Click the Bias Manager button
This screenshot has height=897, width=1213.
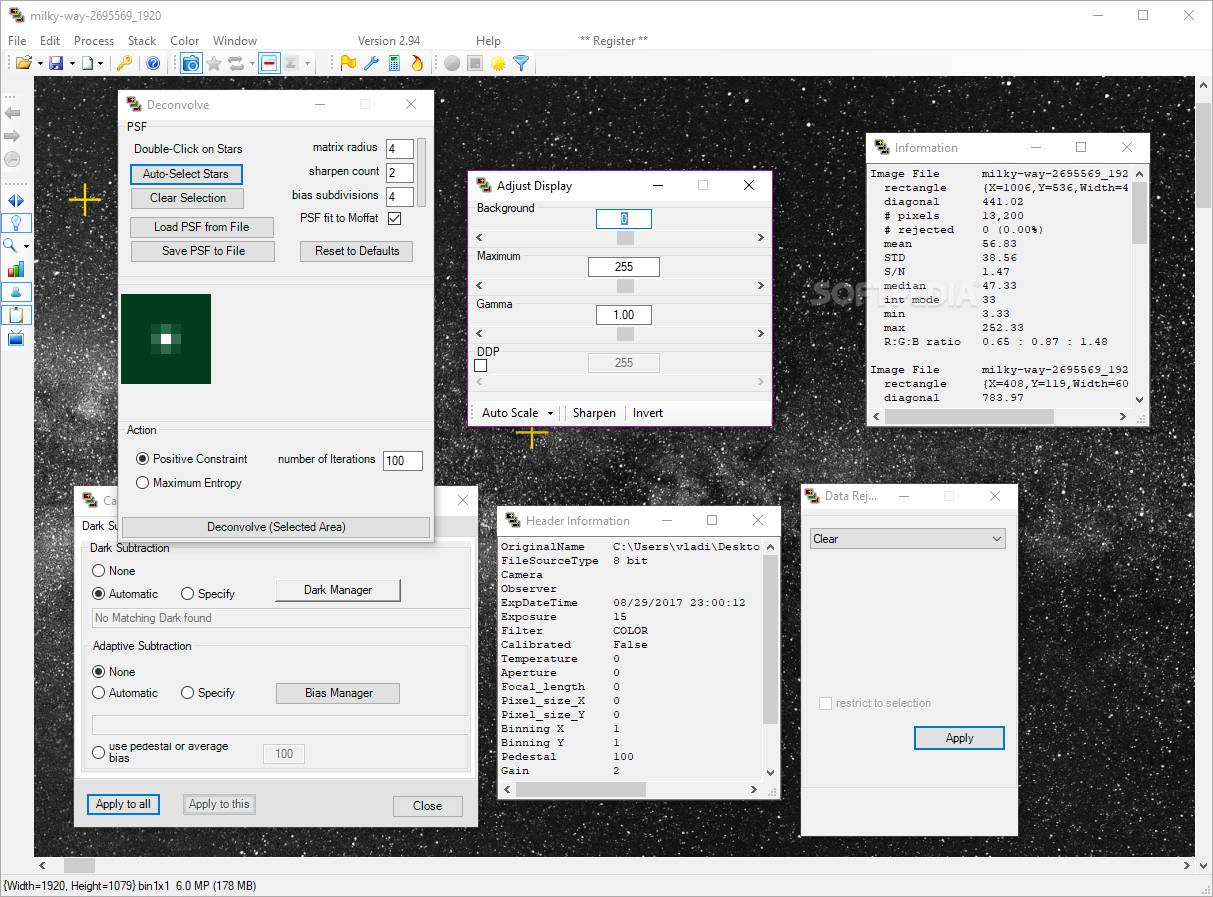tap(338, 693)
